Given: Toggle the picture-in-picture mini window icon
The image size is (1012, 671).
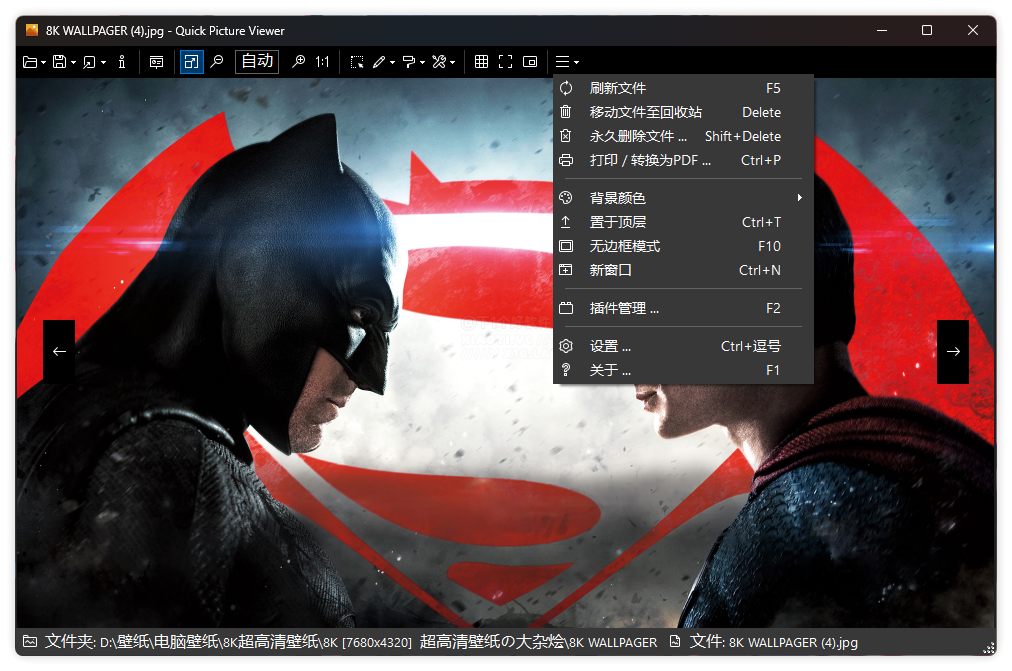Looking at the screenshot, I should 530,62.
